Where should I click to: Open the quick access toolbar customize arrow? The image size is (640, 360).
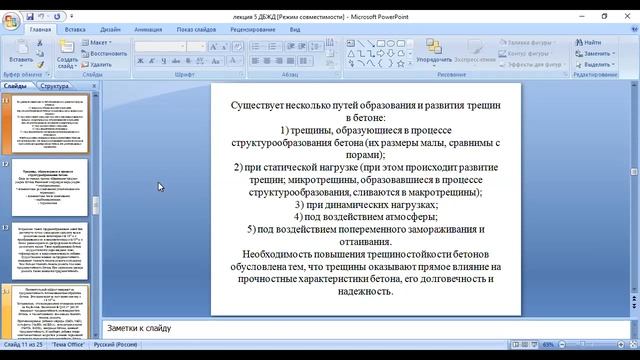(x=71, y=17)
